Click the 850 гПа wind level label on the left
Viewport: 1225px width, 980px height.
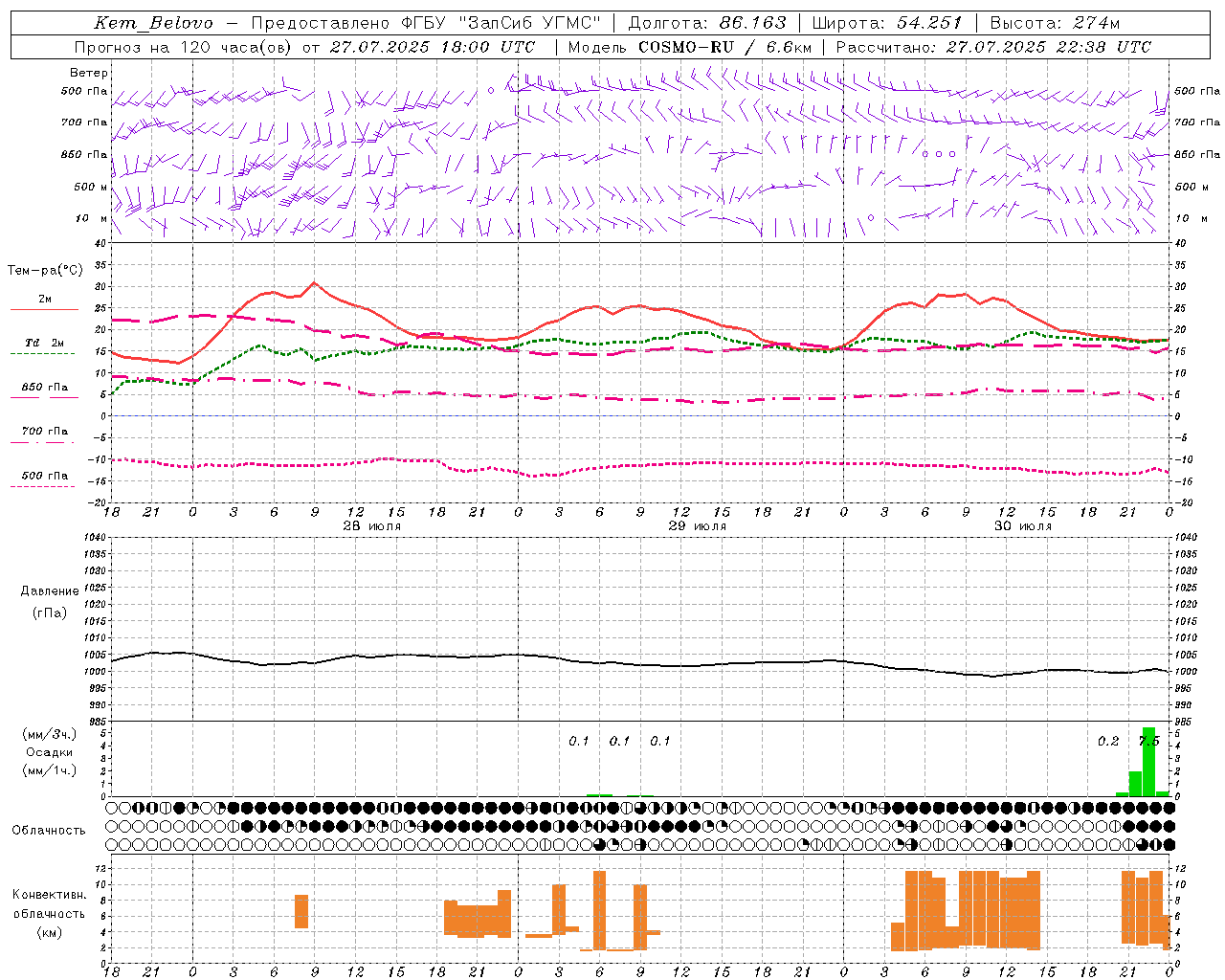(x=84, y=154)
